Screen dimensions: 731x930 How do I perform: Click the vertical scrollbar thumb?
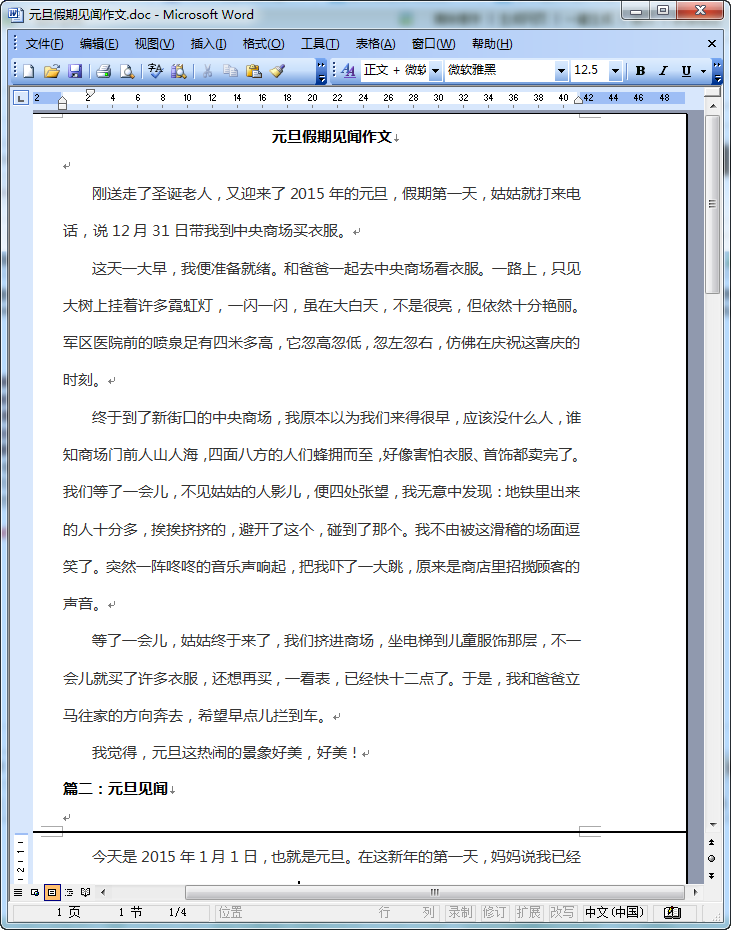coord(713,203)
